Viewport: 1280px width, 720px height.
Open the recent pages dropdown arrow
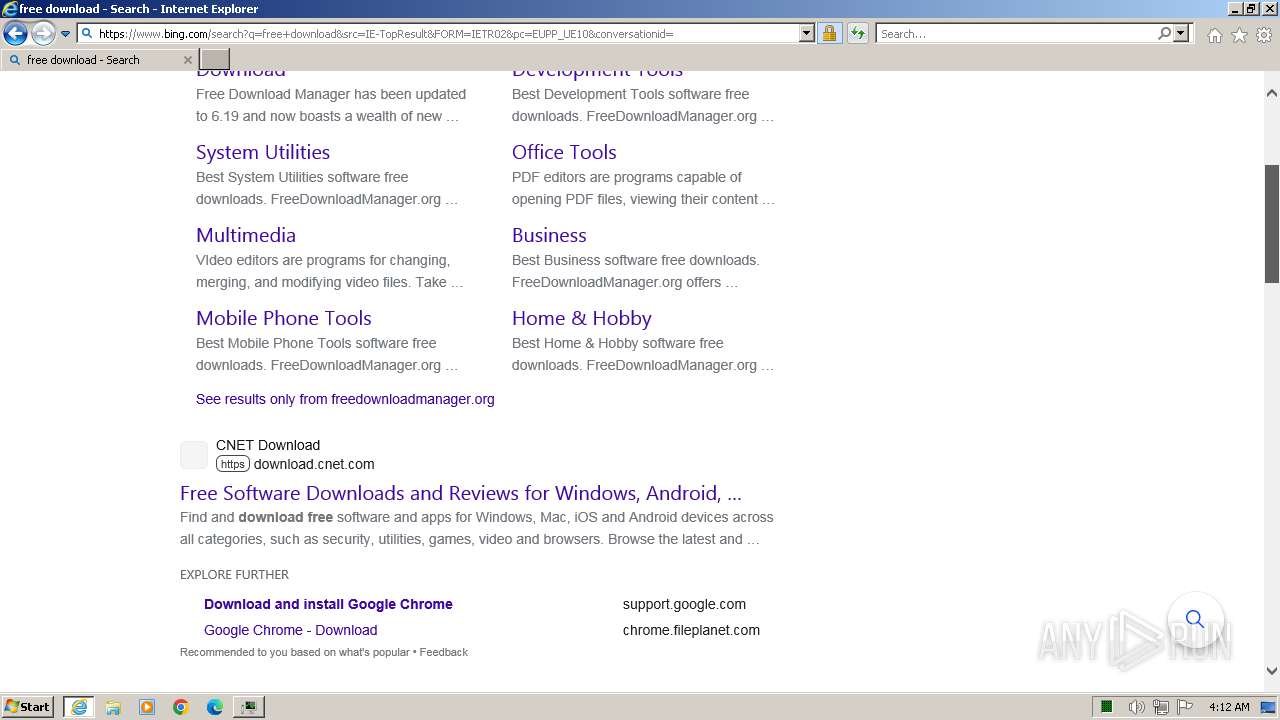pyautogui.click(x=65, y=34)
